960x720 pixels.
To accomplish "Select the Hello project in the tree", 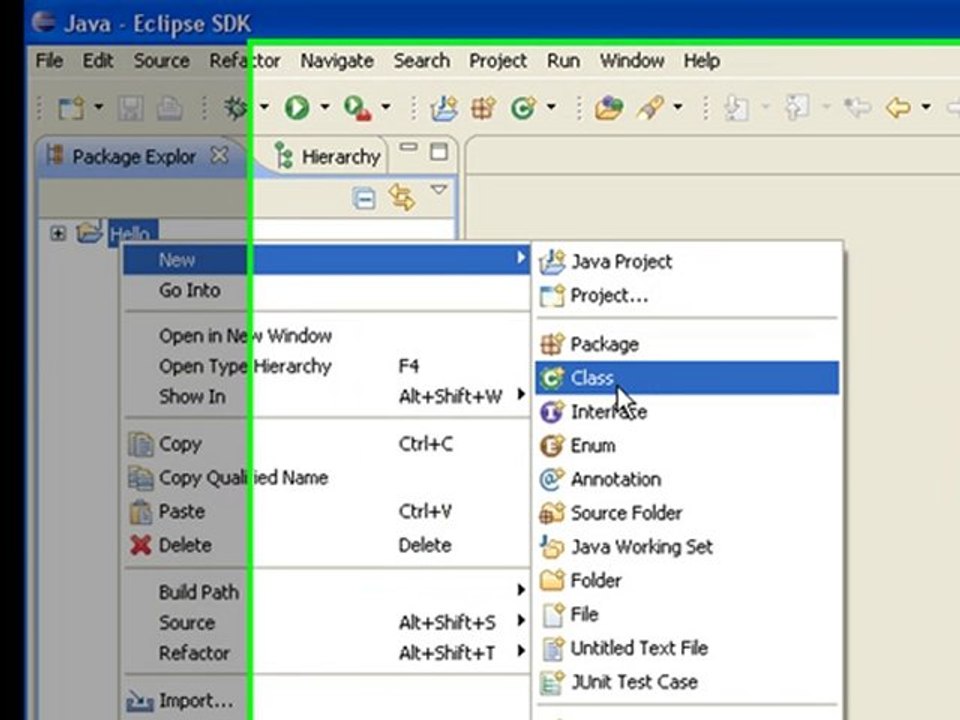I will click(132, 233).
